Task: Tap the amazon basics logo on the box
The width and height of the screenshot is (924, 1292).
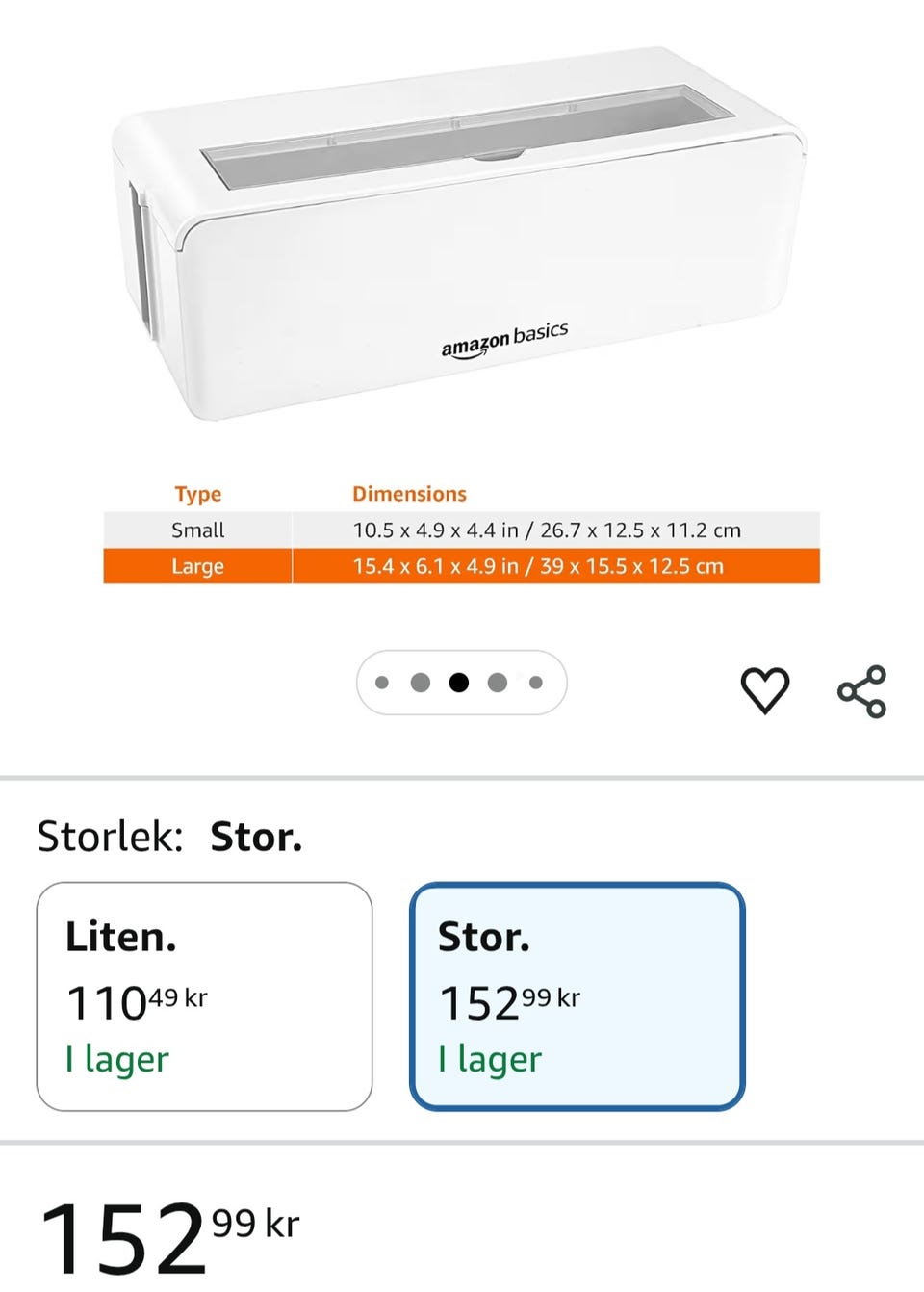Action: point(504,340)
